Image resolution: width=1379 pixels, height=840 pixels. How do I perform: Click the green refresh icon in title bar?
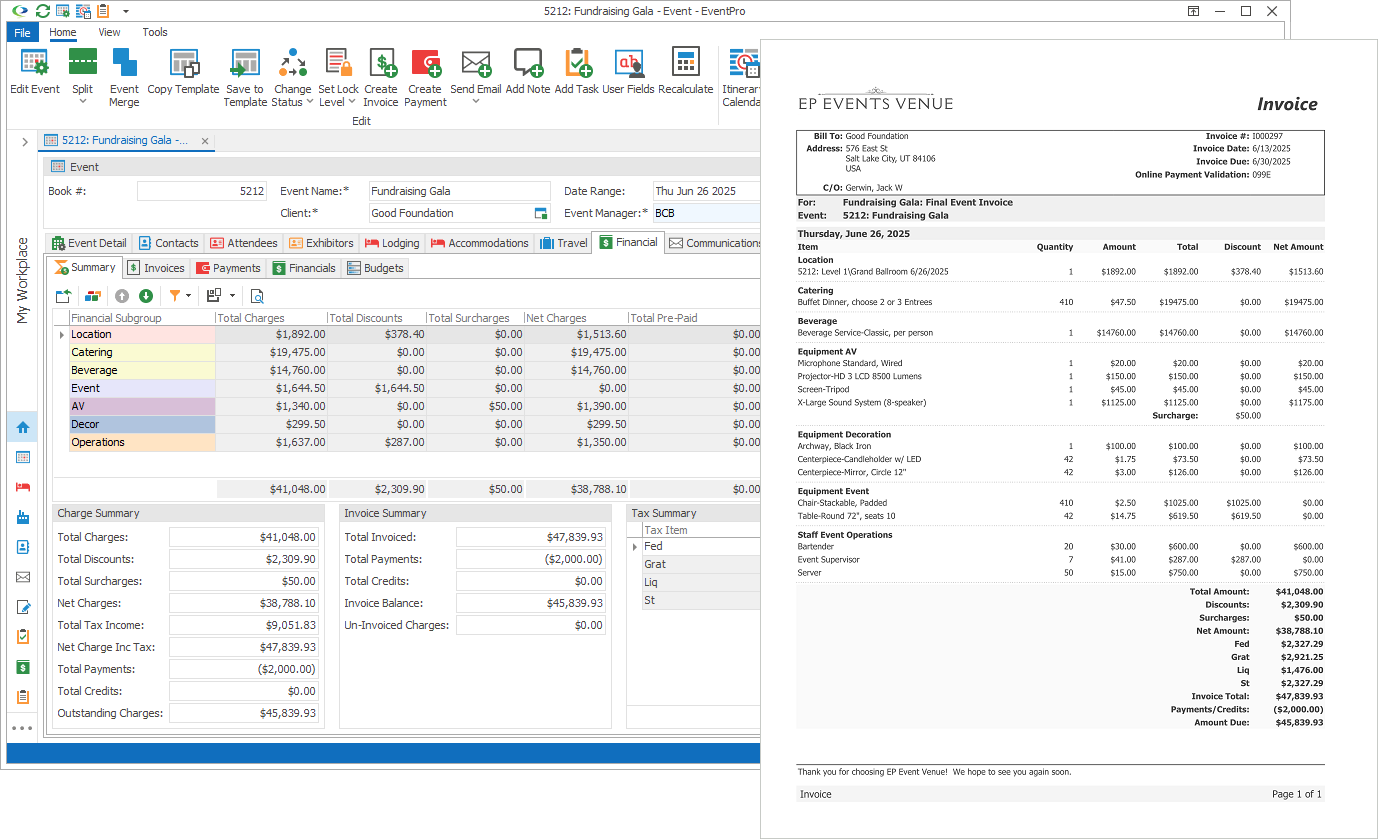[42, 11]
